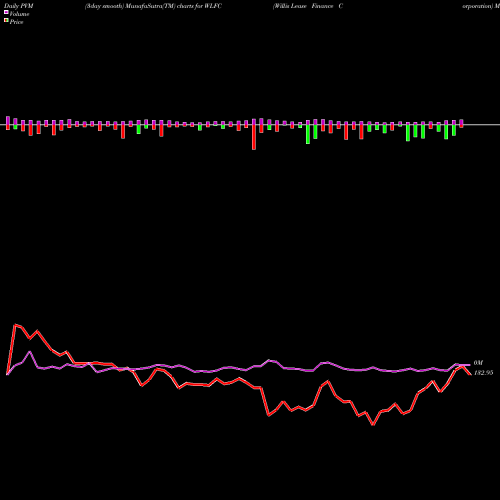This screenshot has height=500, width=500.
Task: Click the 182.95 price value label
Action: click(483, 373)
